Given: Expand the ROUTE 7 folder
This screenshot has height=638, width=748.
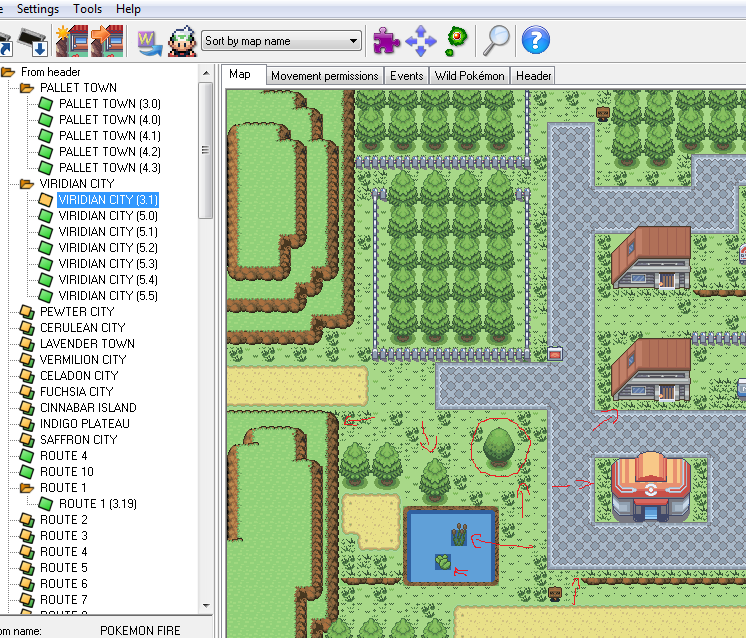Looking at the screenshot, I should pyautogui.click(x=27, y=600).
